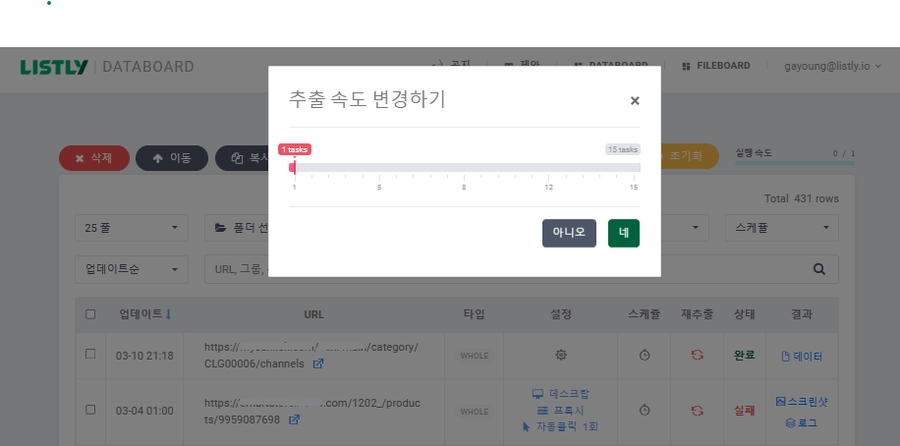
Task: Click re-extract icon in 03-10 21:18 row
Action: coord(697,355)
